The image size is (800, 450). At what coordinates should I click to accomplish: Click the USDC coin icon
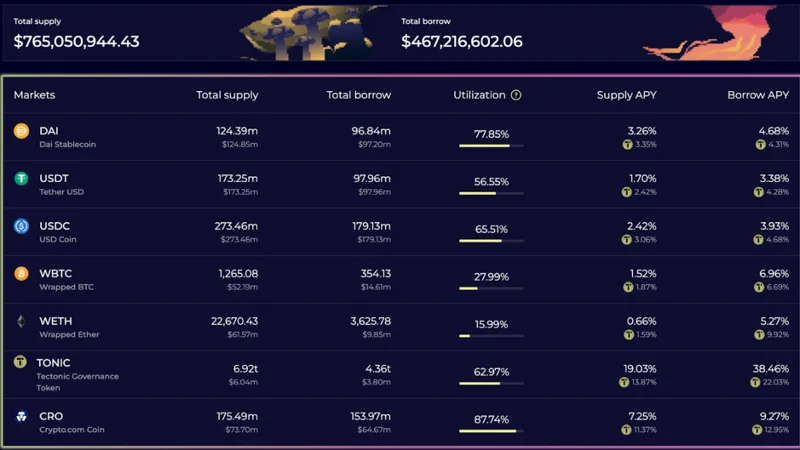coord(21,226)
